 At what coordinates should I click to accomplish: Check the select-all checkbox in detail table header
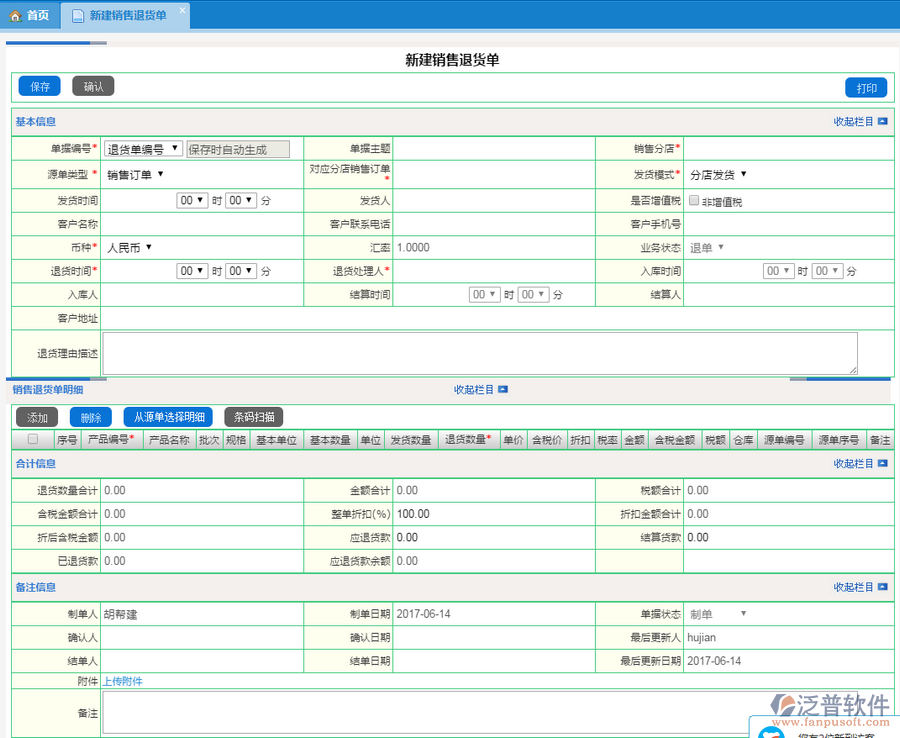[x=33, y=439]
